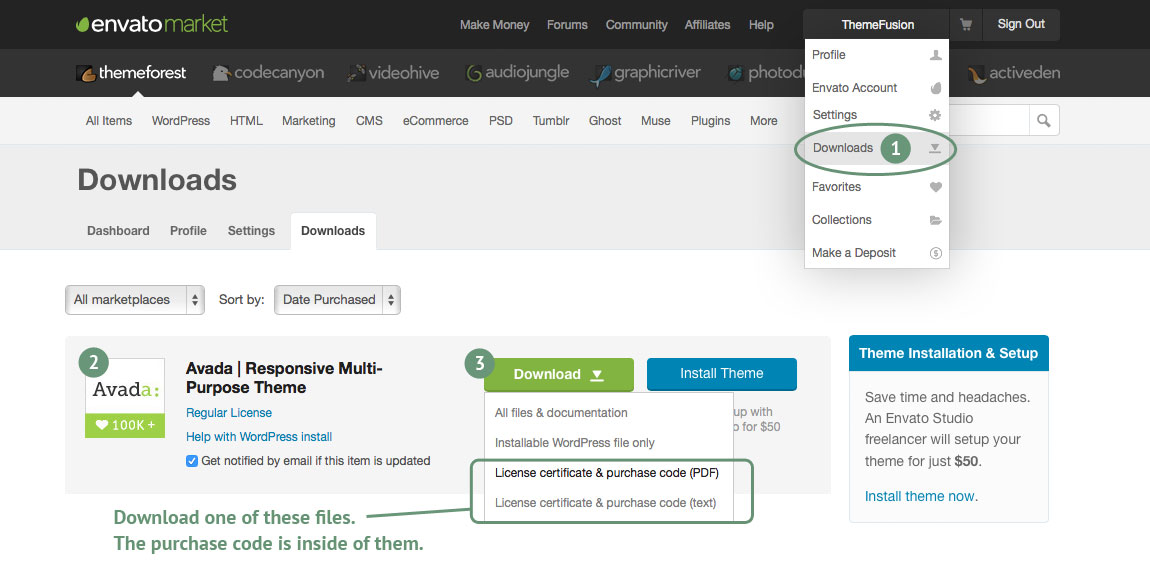Click the Avada Responsive Multi-Purpose Theme title

(x=284, y=378)
